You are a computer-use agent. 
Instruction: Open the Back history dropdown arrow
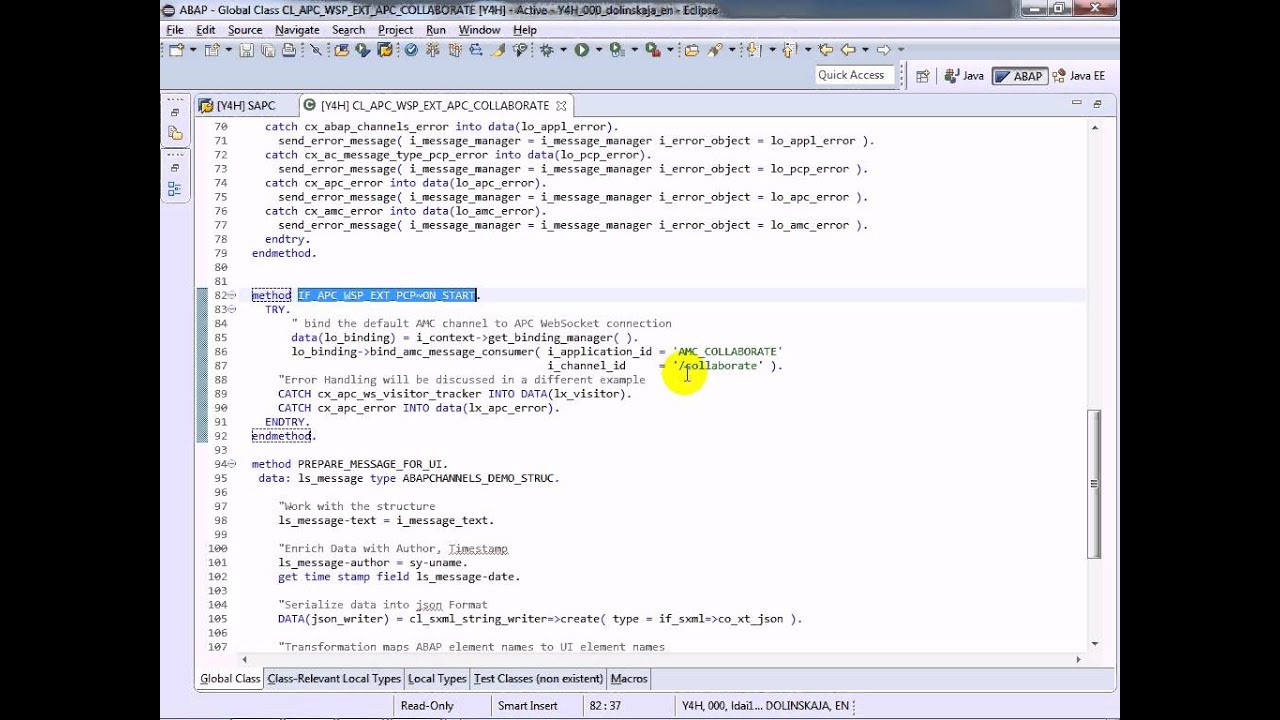865,50
